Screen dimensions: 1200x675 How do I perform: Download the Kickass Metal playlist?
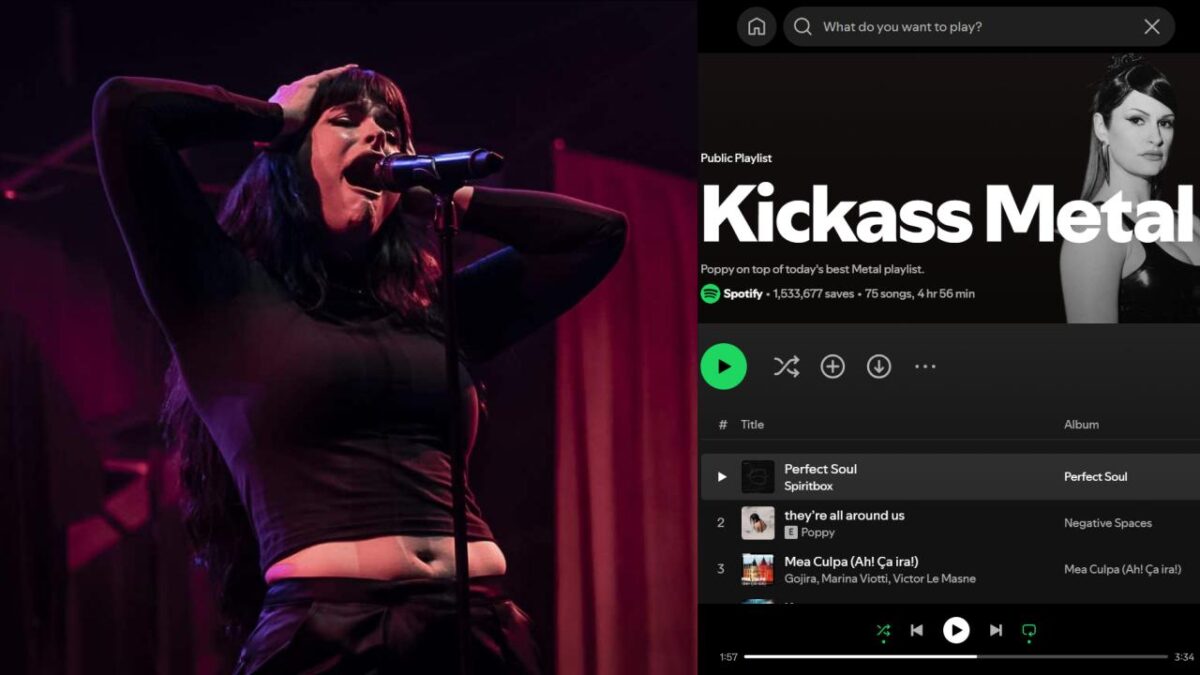point(878,367)
